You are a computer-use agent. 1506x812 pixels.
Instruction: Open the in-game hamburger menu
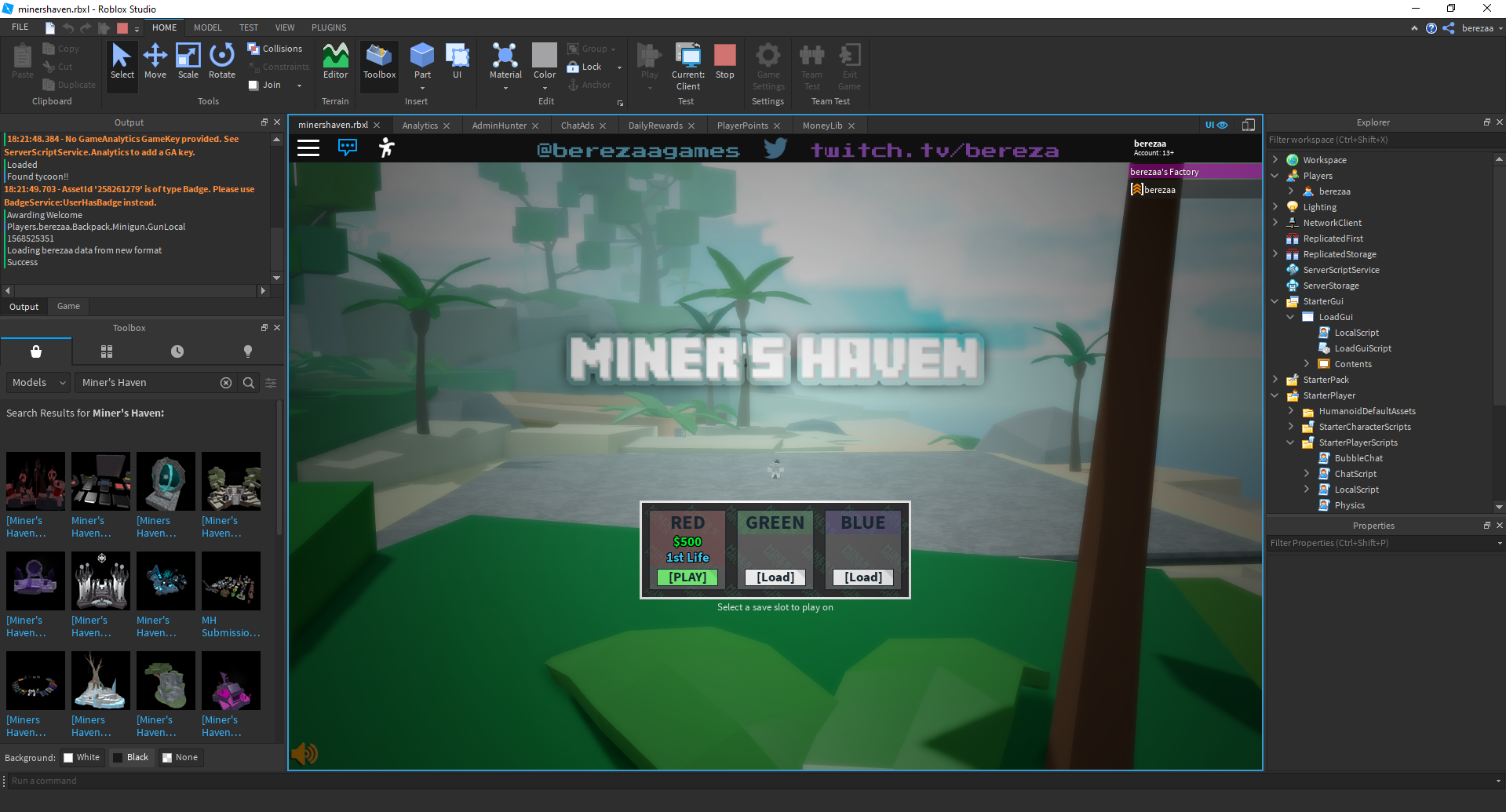click(x=308, y=148)
